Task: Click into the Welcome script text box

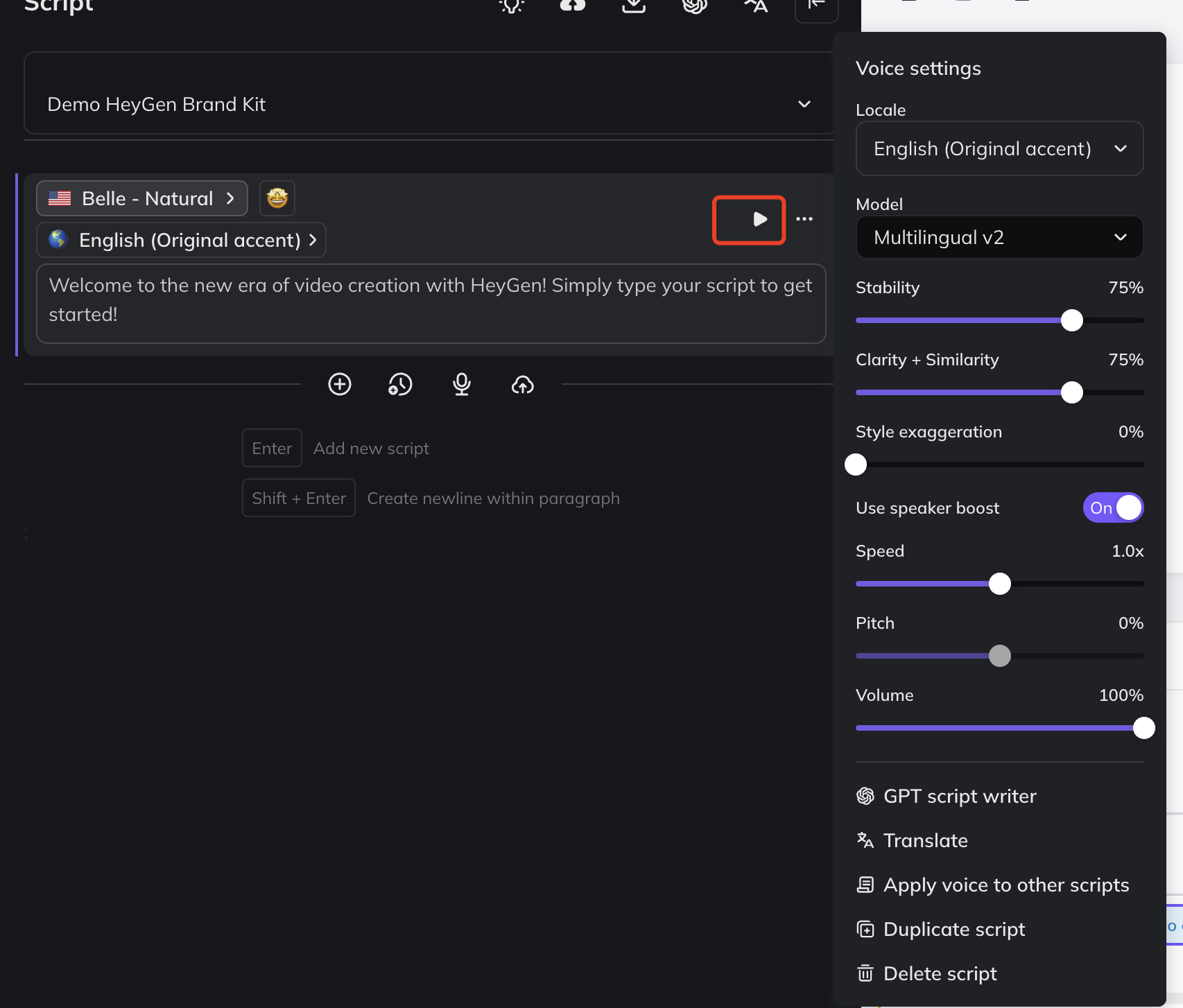Action: [431, 304]
